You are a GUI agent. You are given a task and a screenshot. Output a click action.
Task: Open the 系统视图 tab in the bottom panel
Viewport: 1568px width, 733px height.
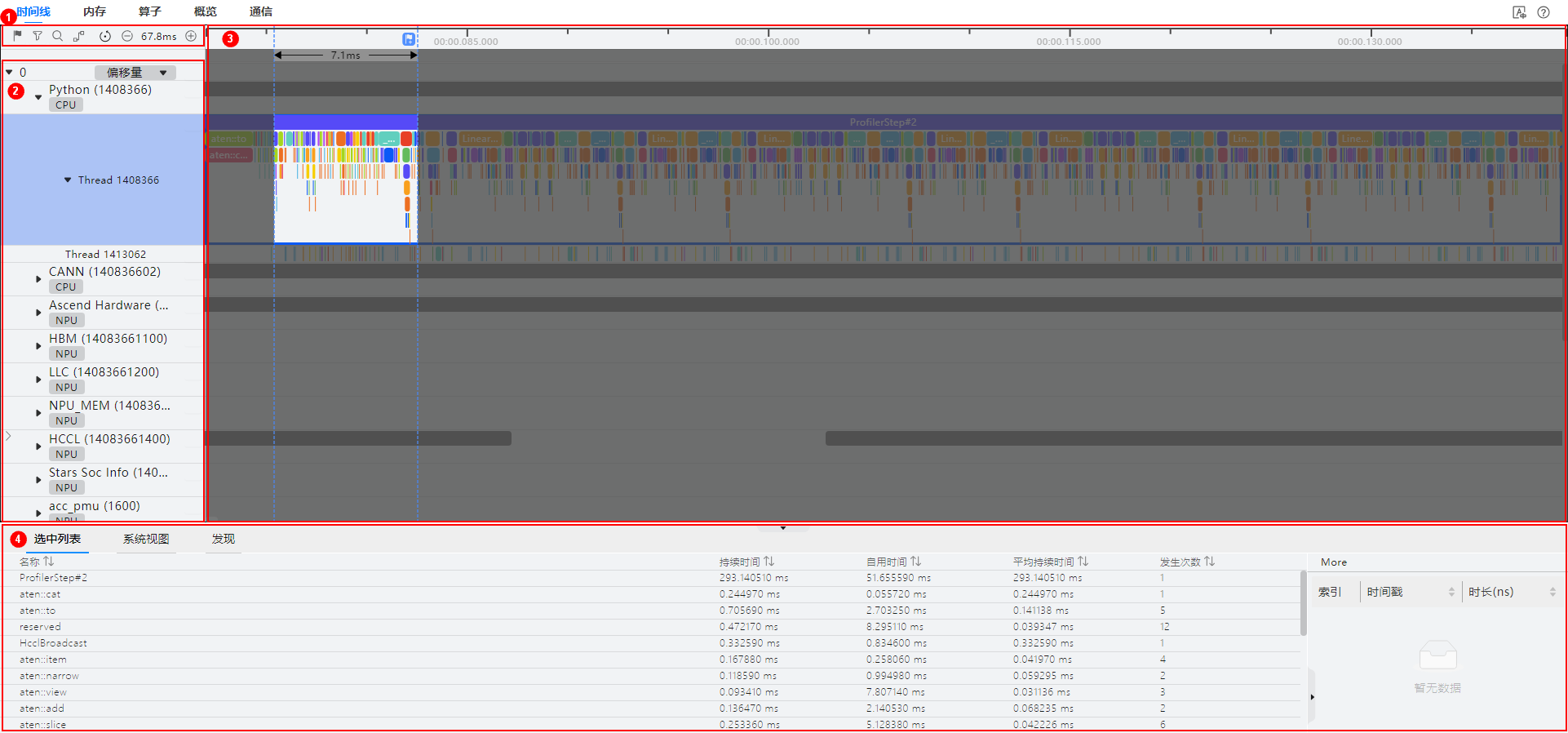pos(146,539)
